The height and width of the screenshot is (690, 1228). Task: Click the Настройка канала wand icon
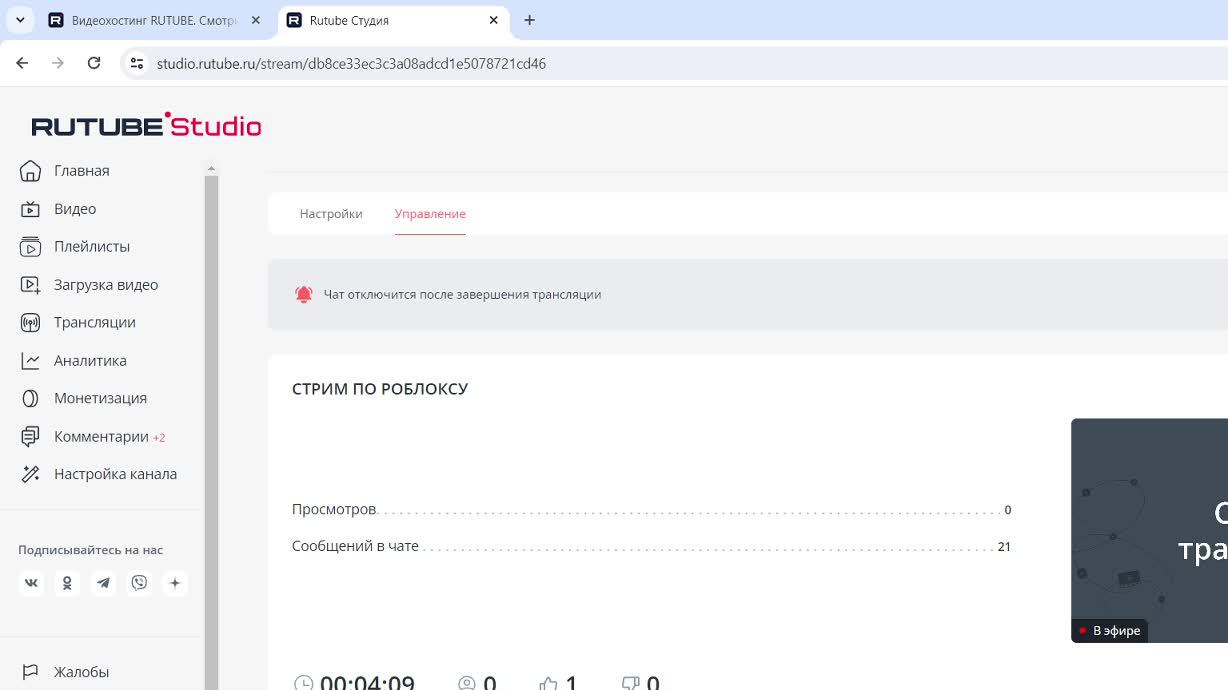point(31,474)
